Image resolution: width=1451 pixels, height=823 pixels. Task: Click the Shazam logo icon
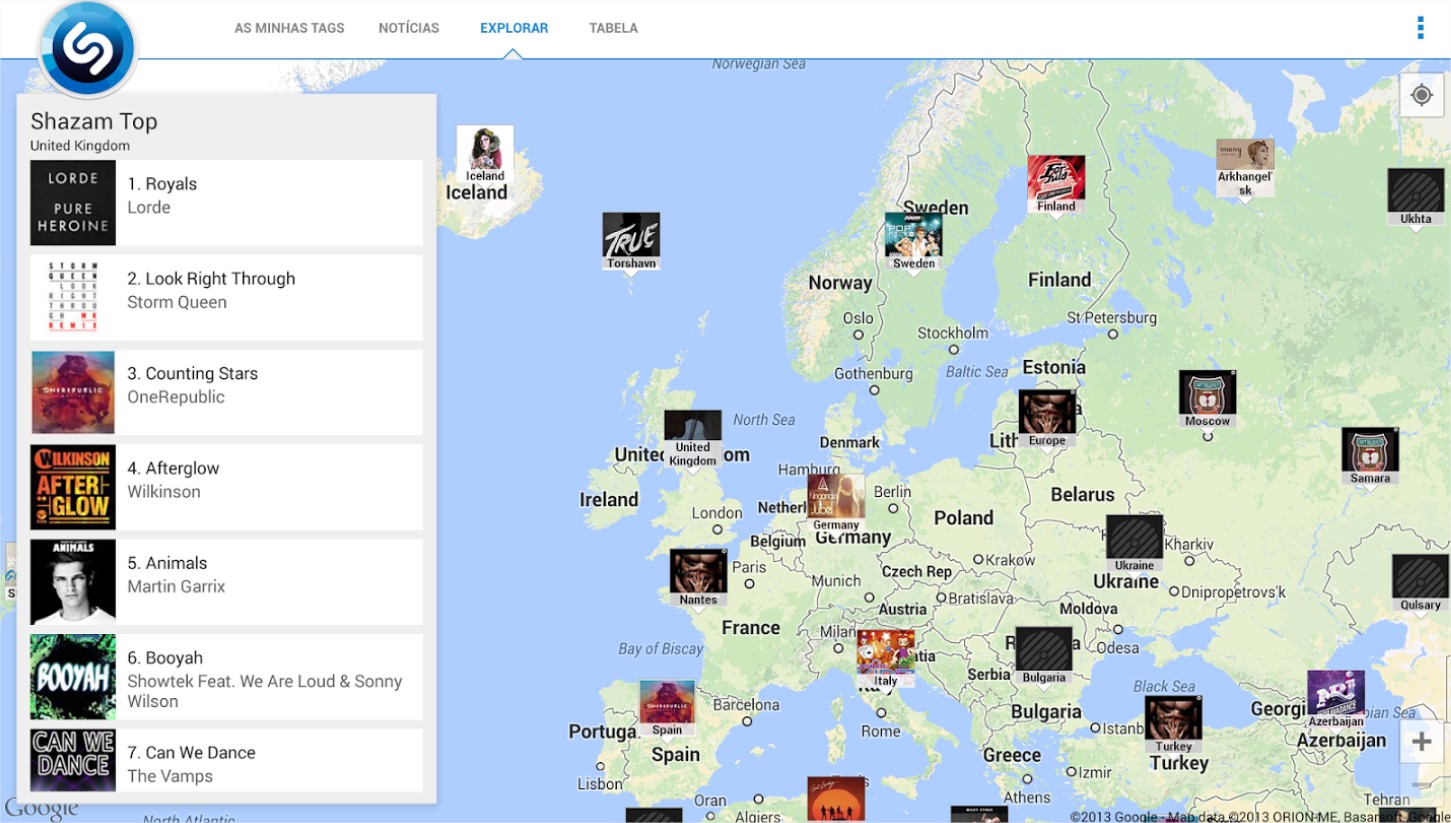click(x=87, y=47)
